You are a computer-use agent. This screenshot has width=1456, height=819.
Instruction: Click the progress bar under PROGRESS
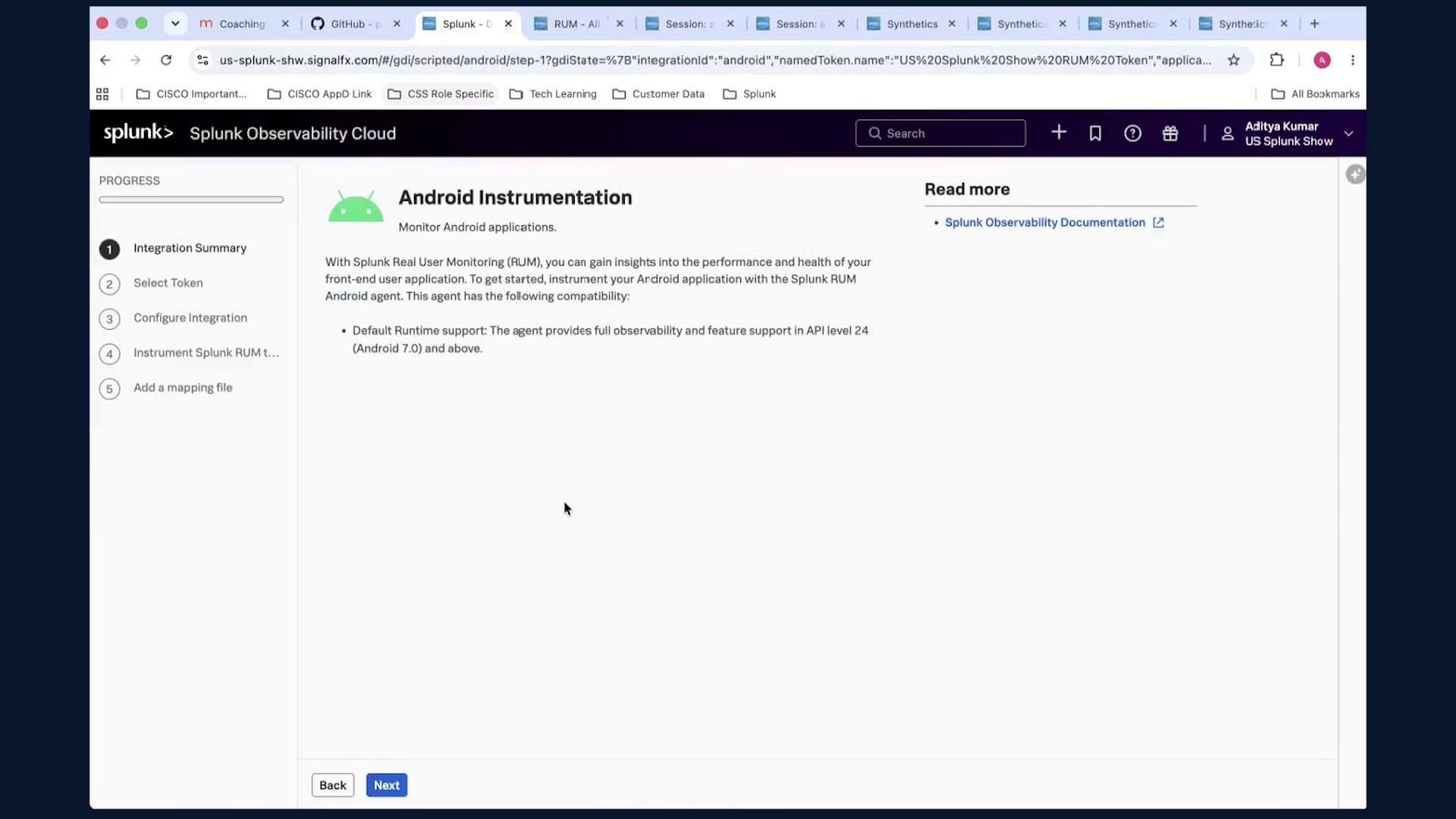coord(191,199)
